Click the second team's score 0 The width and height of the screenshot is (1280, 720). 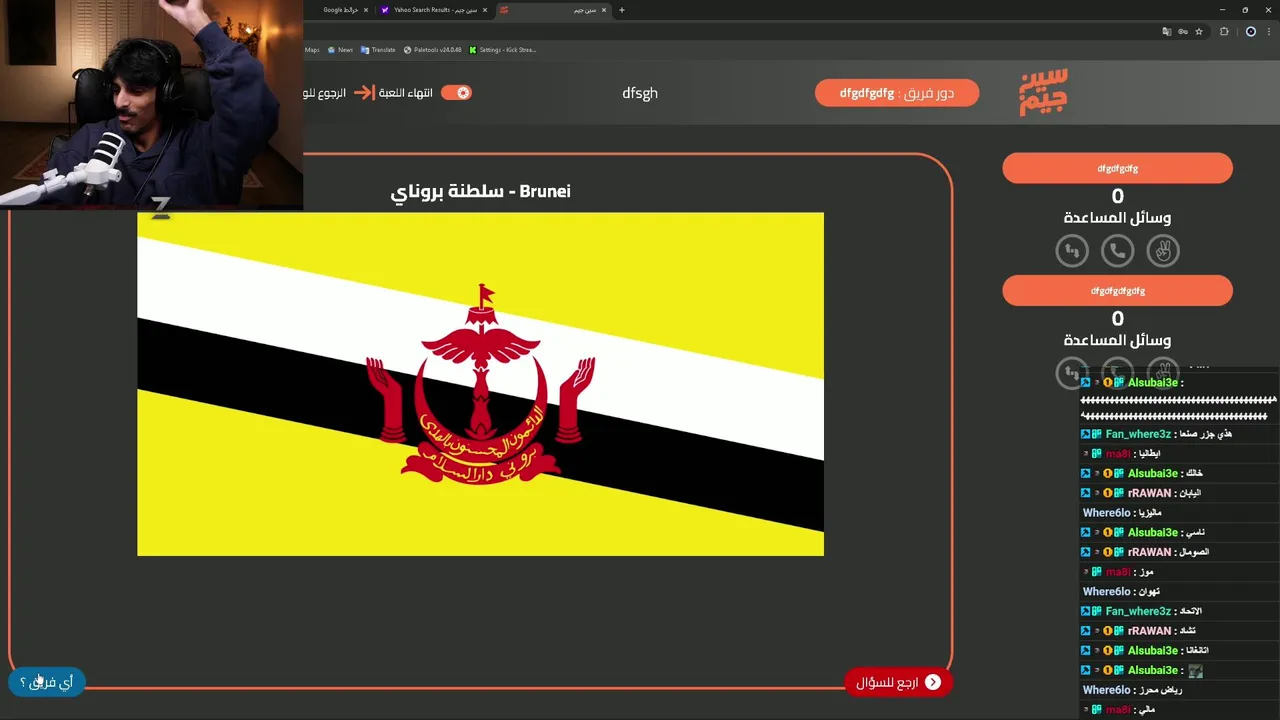(1117, 319)
